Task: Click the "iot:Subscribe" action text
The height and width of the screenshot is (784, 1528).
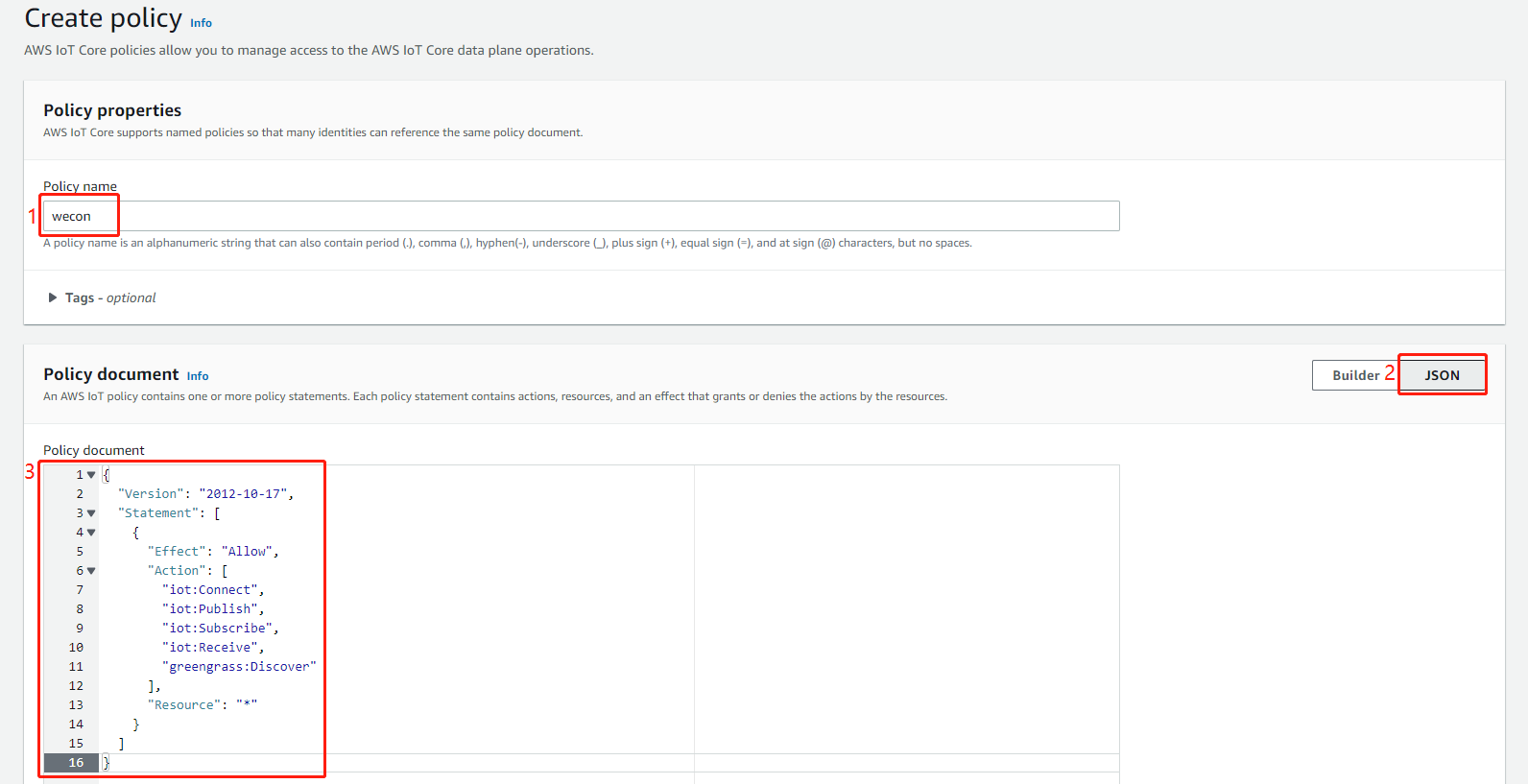Action: [219, 629]
